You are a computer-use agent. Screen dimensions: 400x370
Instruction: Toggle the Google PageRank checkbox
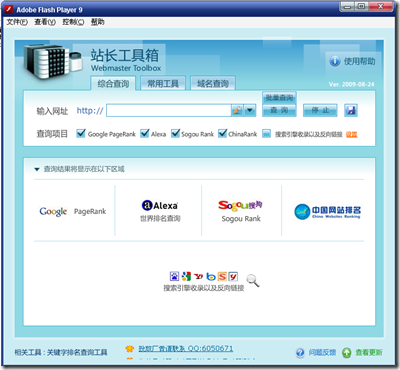81,133
